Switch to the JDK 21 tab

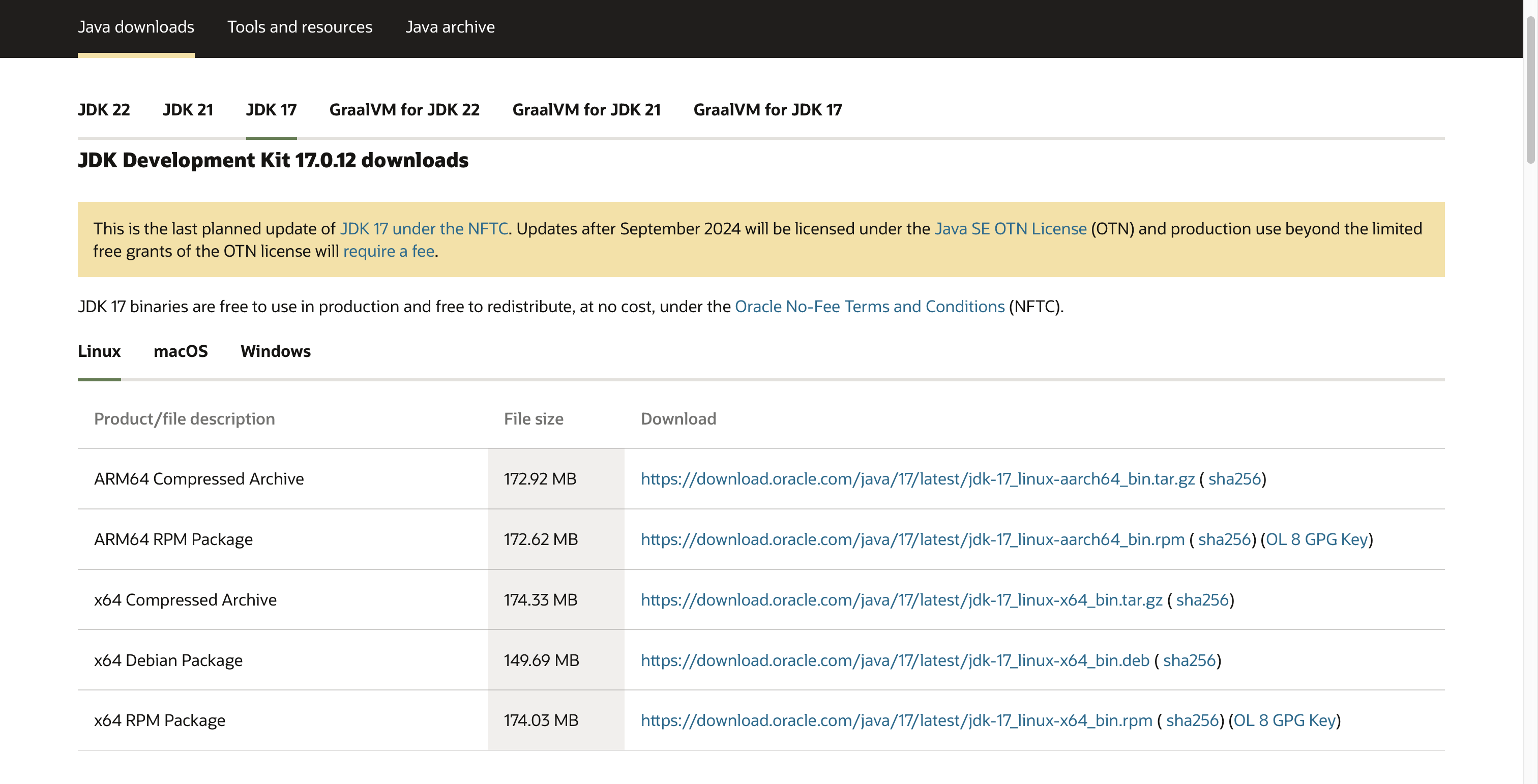coord(188,110)
